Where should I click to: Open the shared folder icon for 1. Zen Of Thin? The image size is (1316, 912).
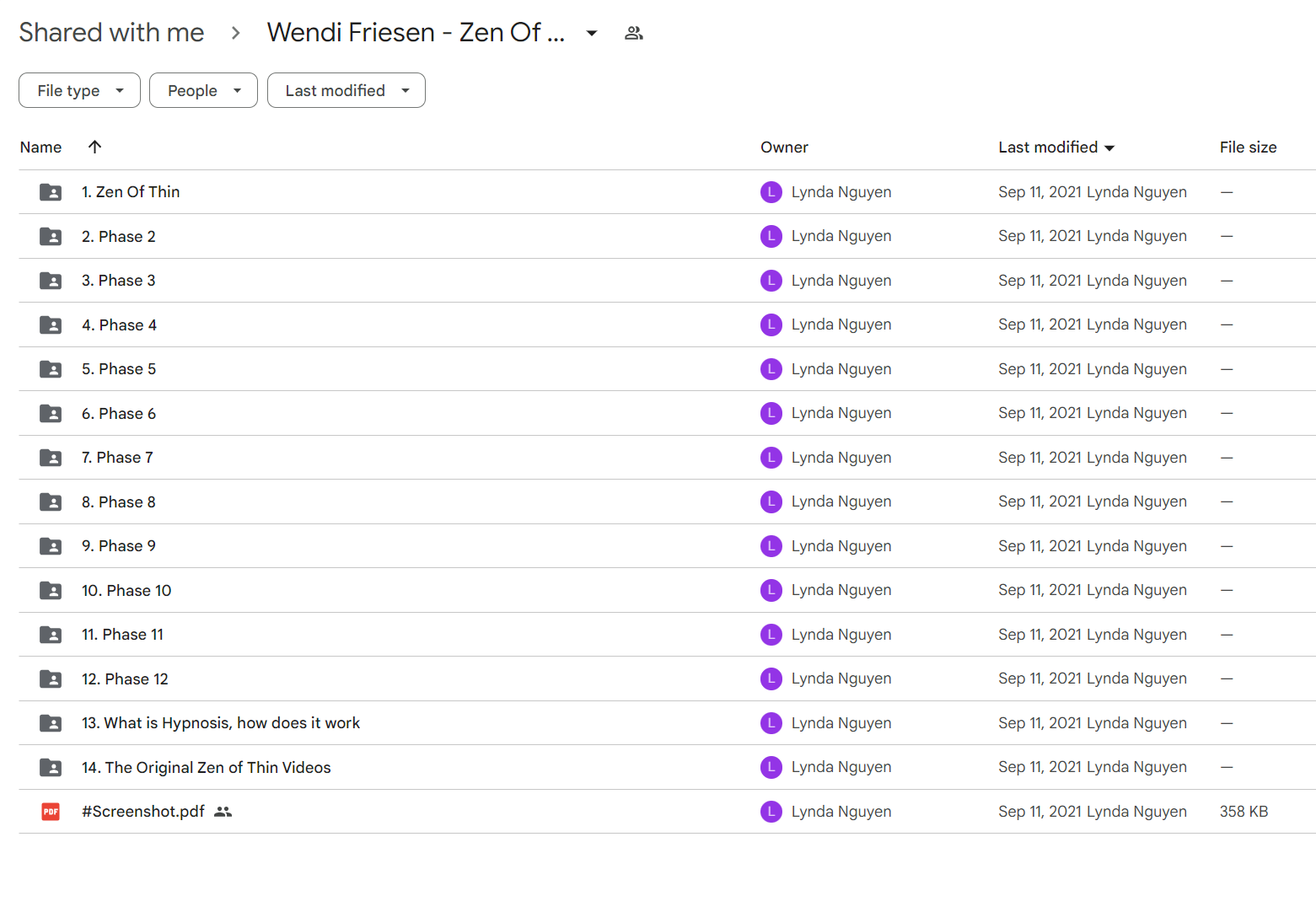coord(51,192)
